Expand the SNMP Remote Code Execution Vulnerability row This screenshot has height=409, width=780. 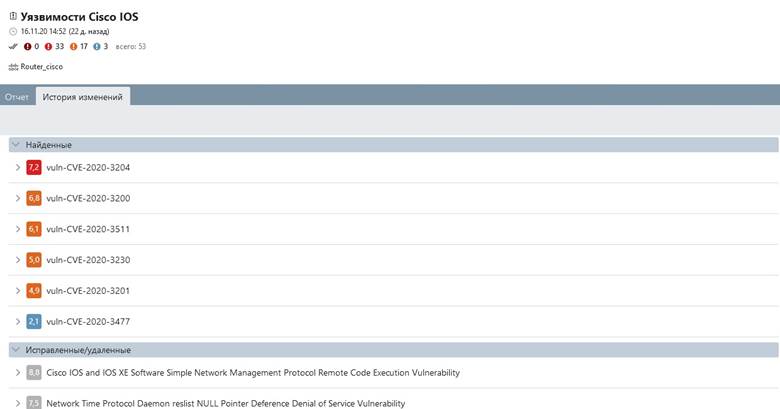coord(18,372)
